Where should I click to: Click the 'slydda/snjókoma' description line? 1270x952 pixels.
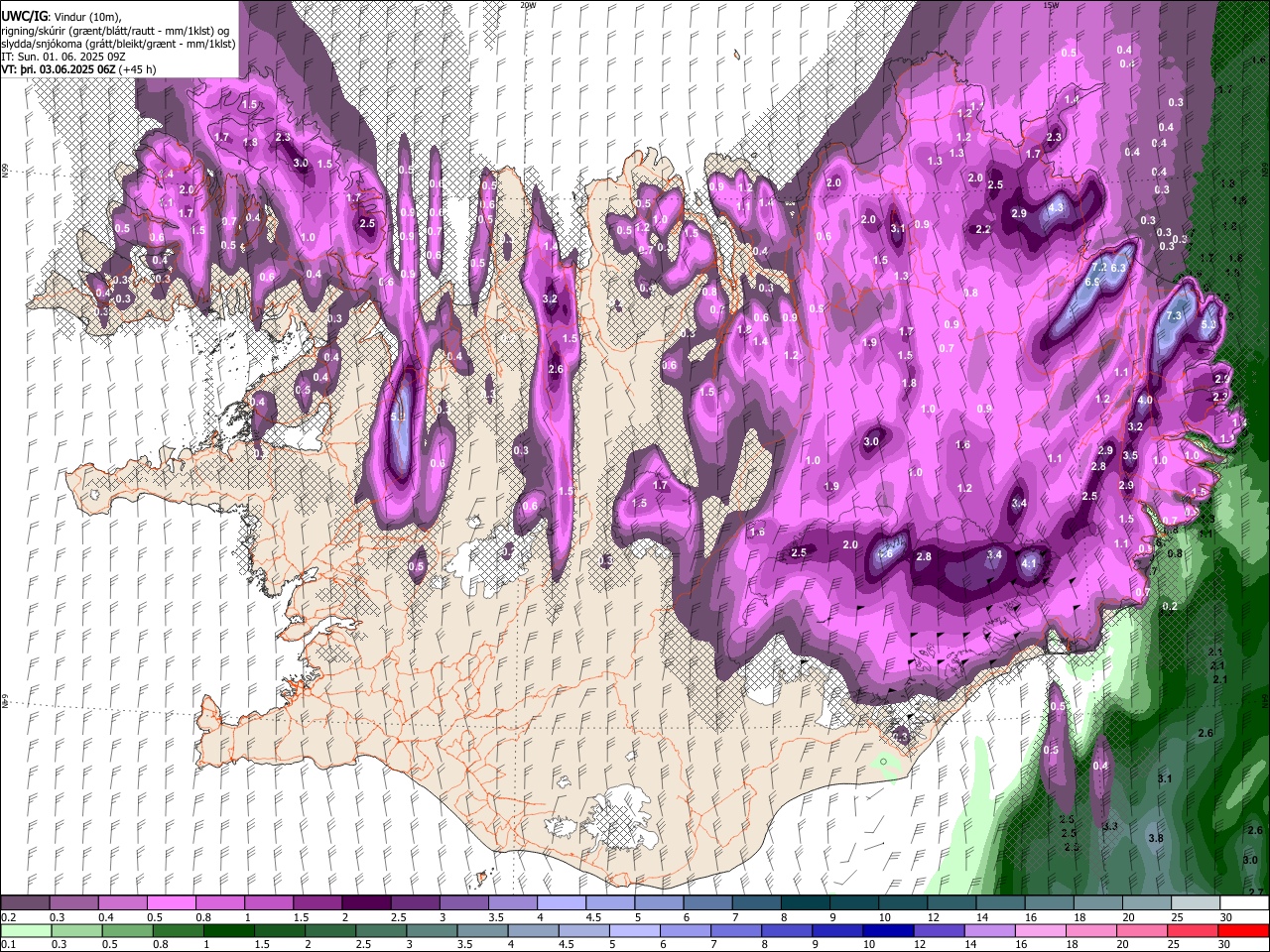coord(118,44)
